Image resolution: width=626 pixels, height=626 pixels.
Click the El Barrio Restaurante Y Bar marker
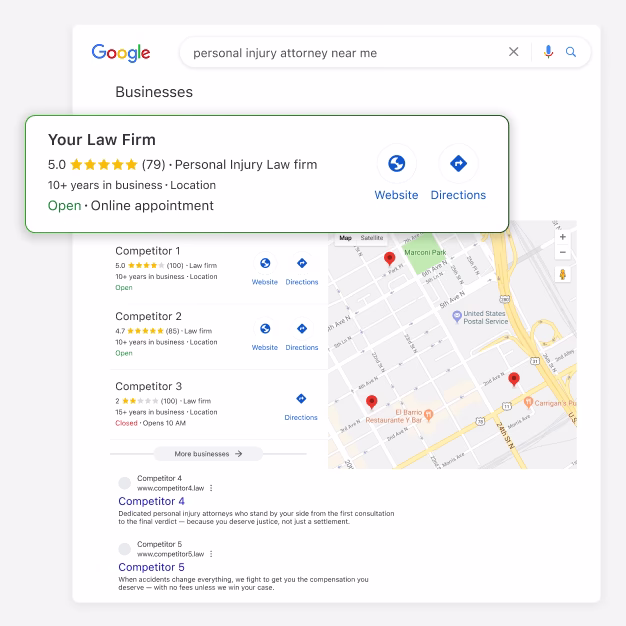(428, 416)
